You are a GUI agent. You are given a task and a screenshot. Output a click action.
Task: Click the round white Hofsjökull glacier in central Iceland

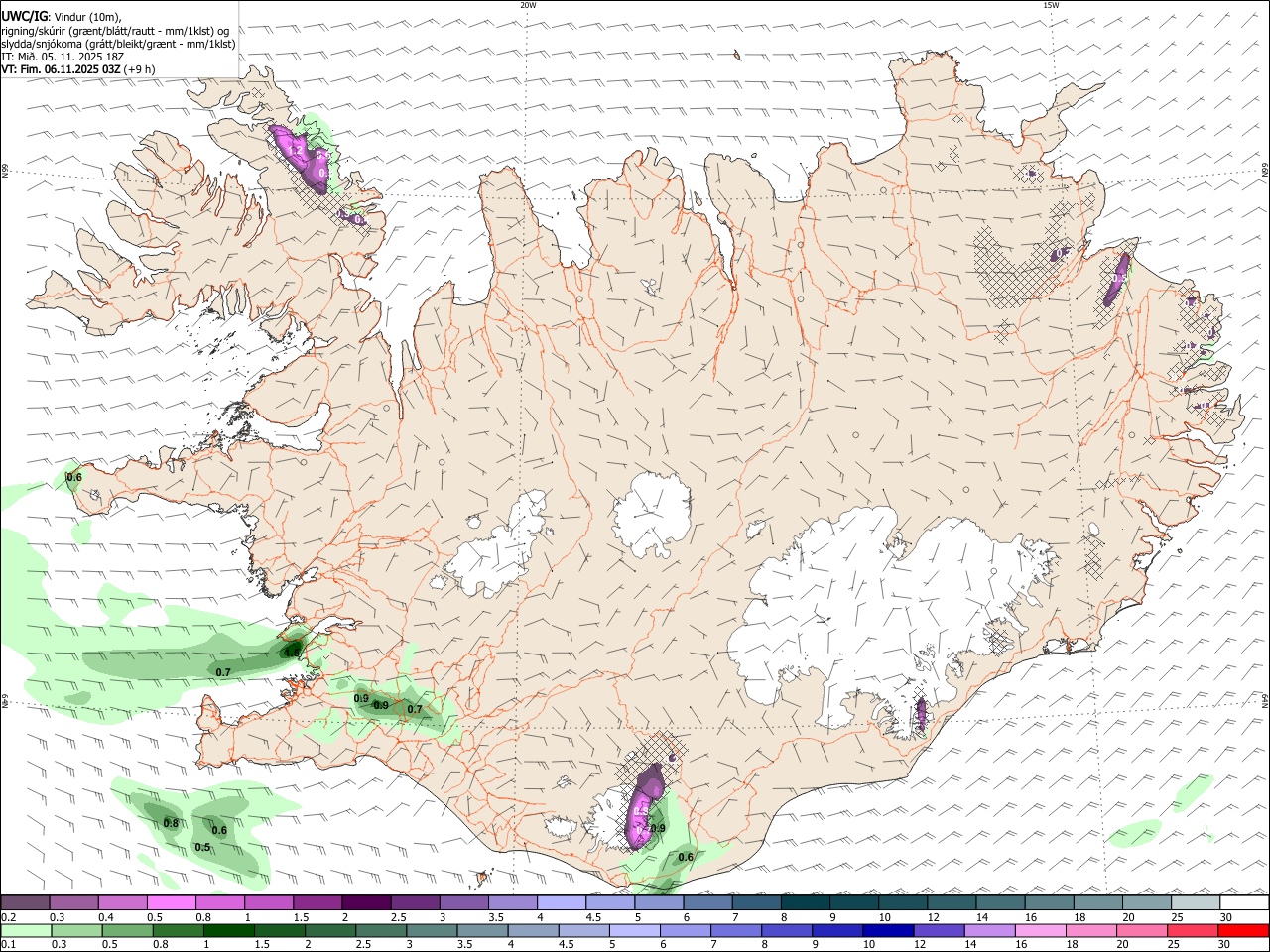(x=652, y=513)
